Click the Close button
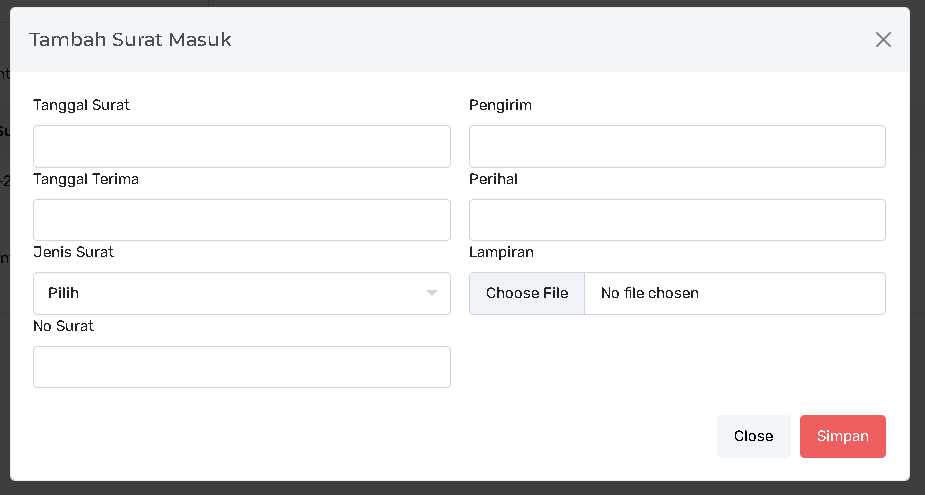This screenshot has width=925, height=495. pyautogui.click(x=753, y=436)
